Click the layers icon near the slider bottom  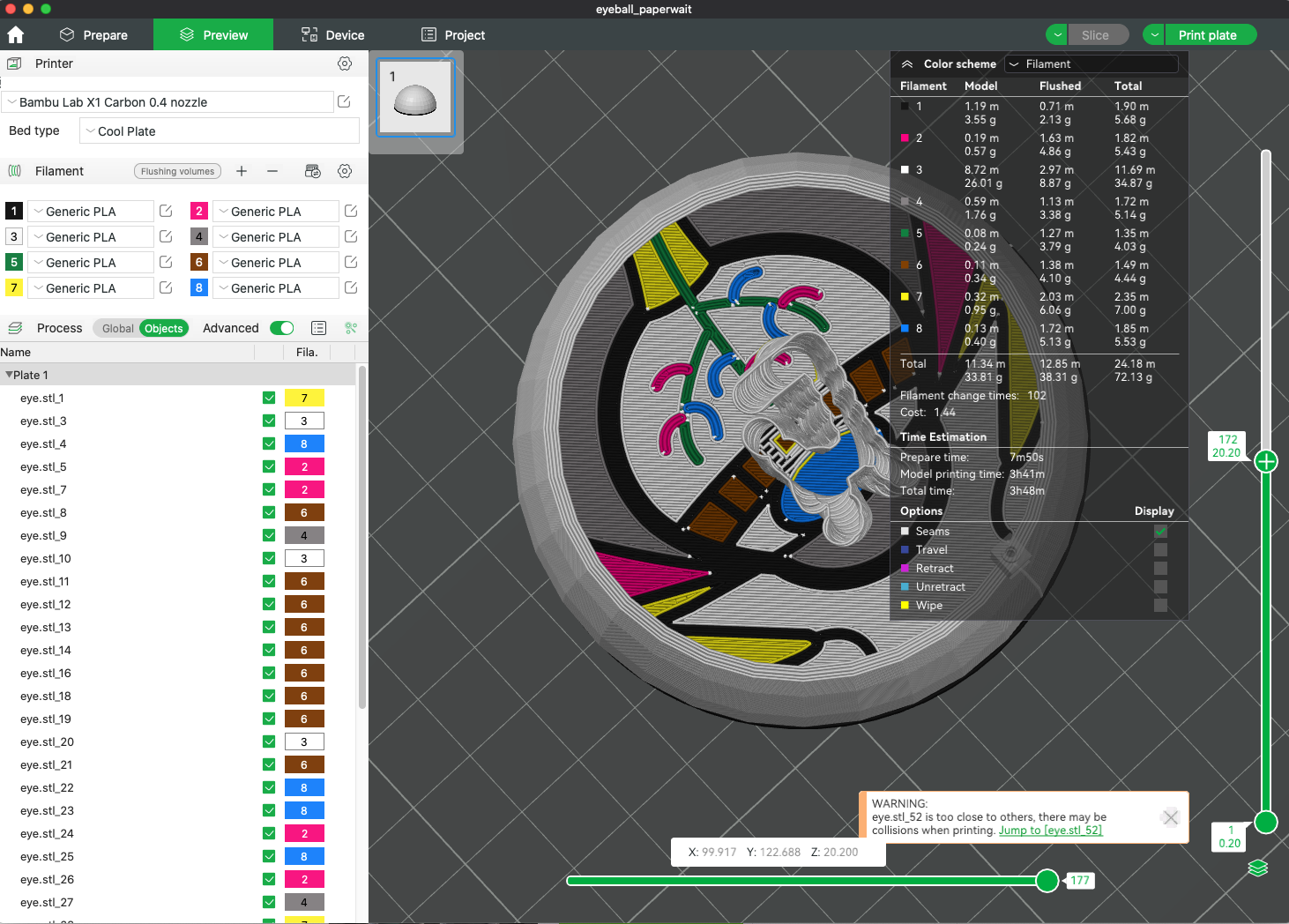tap(1257, 868)
